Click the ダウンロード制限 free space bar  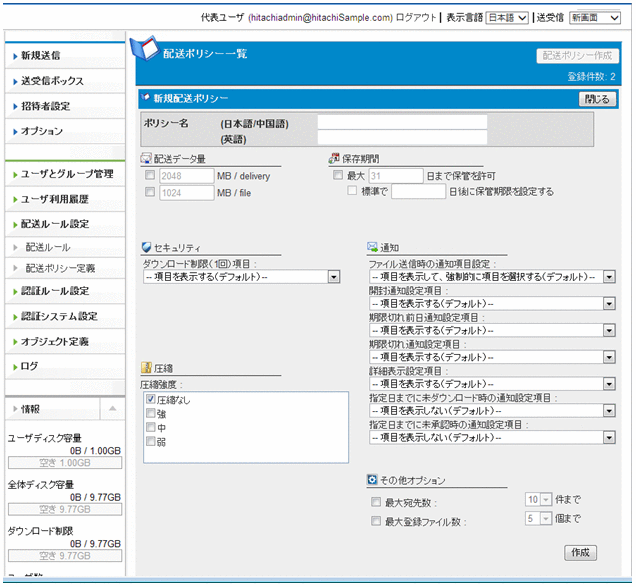pyautogui.click(x=65, y=556)
